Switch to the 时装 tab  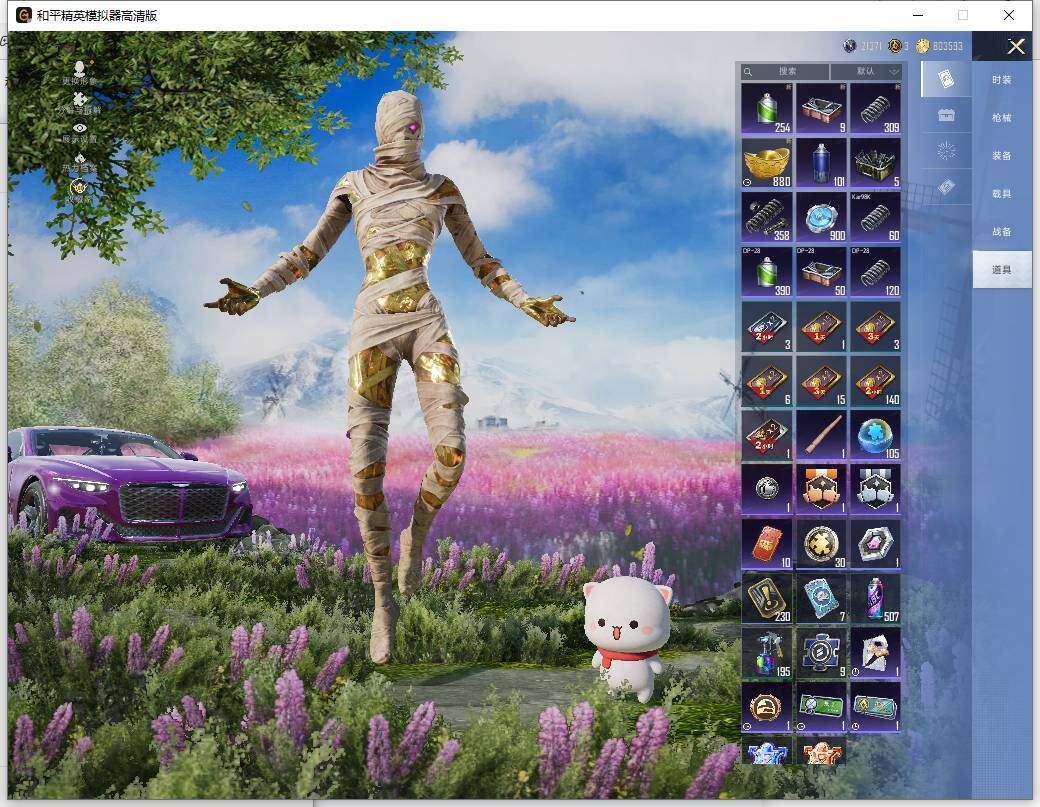pos(1002,80)
